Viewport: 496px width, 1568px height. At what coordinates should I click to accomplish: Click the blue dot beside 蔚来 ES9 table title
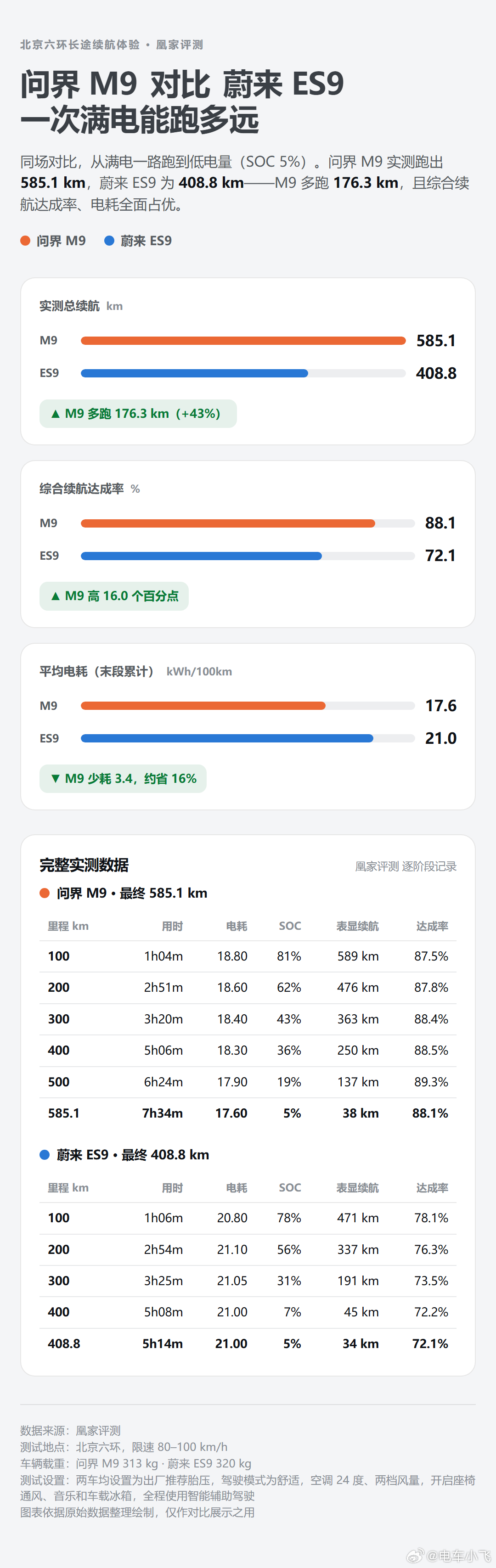(45, 1155)
